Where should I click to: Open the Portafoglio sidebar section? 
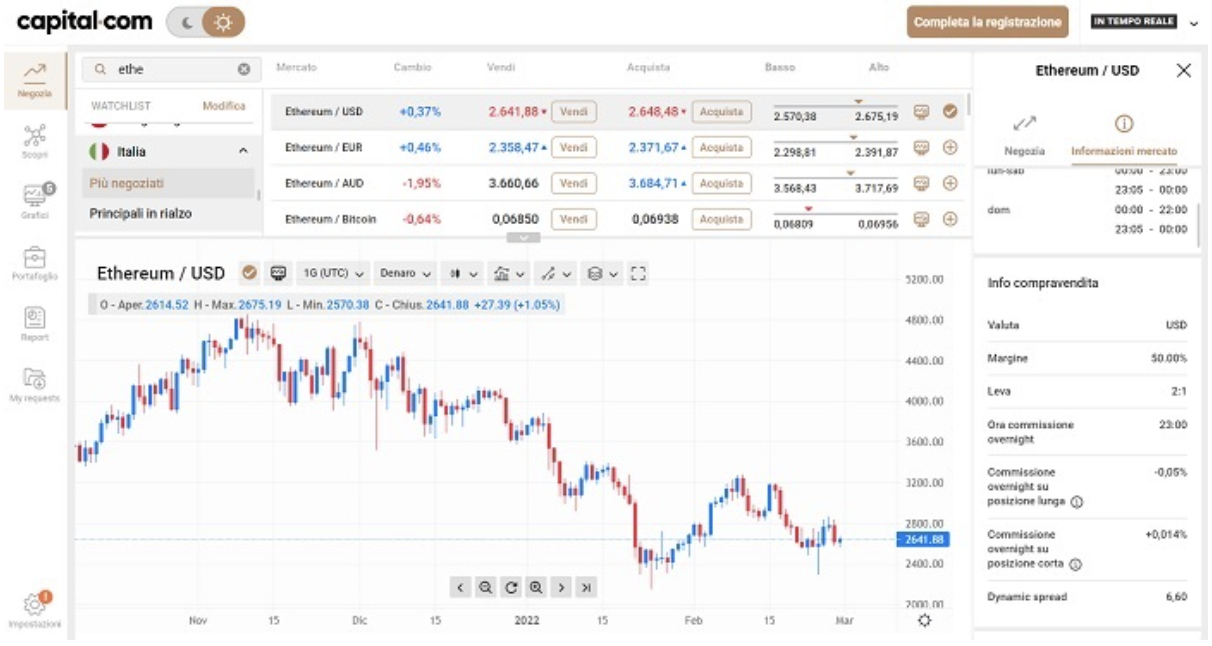coord(35,263)
